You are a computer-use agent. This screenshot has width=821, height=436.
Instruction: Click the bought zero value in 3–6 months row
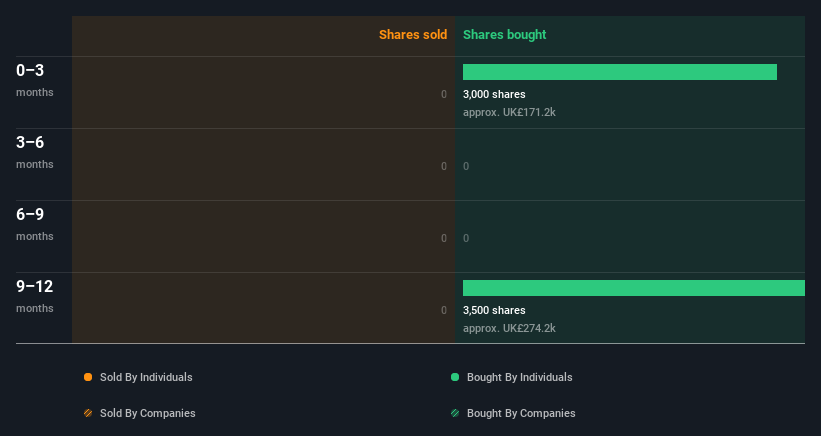pos(466,166)
